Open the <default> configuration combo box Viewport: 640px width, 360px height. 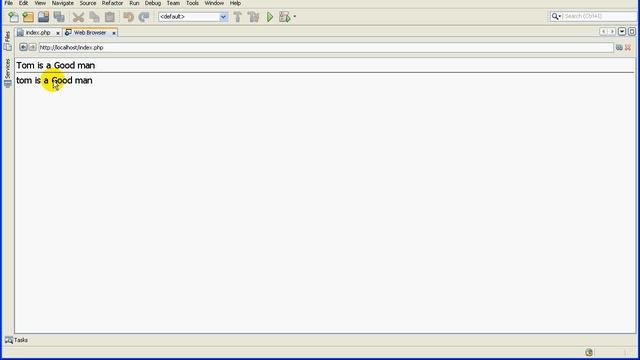pos(193,17)
